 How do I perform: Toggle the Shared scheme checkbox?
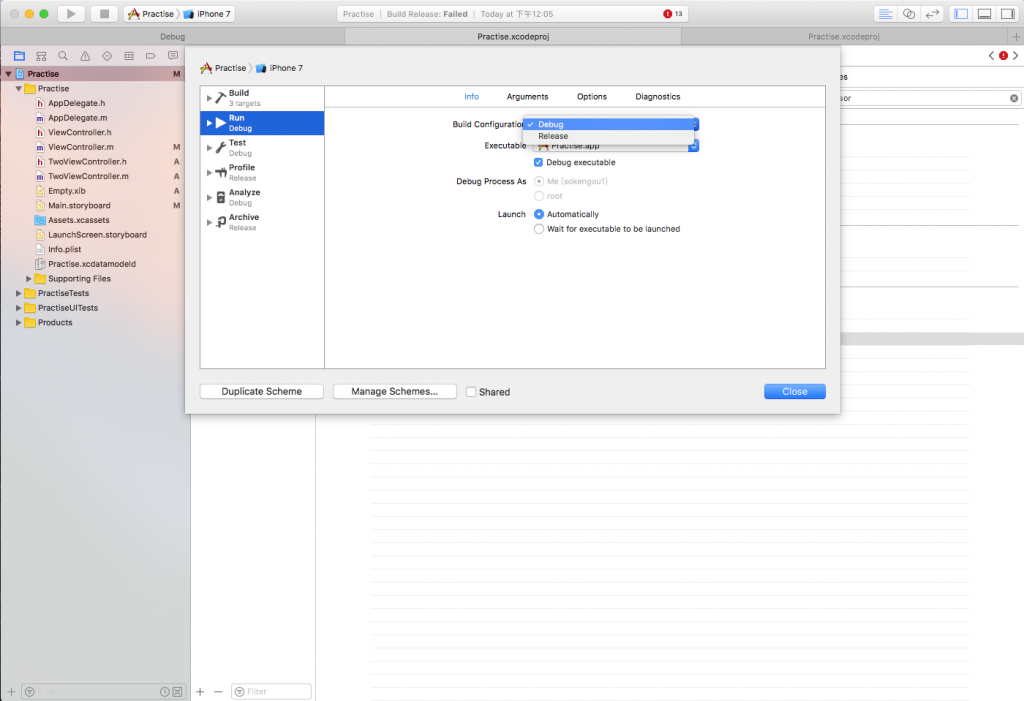pyautogui.click(x=471, y=392)
